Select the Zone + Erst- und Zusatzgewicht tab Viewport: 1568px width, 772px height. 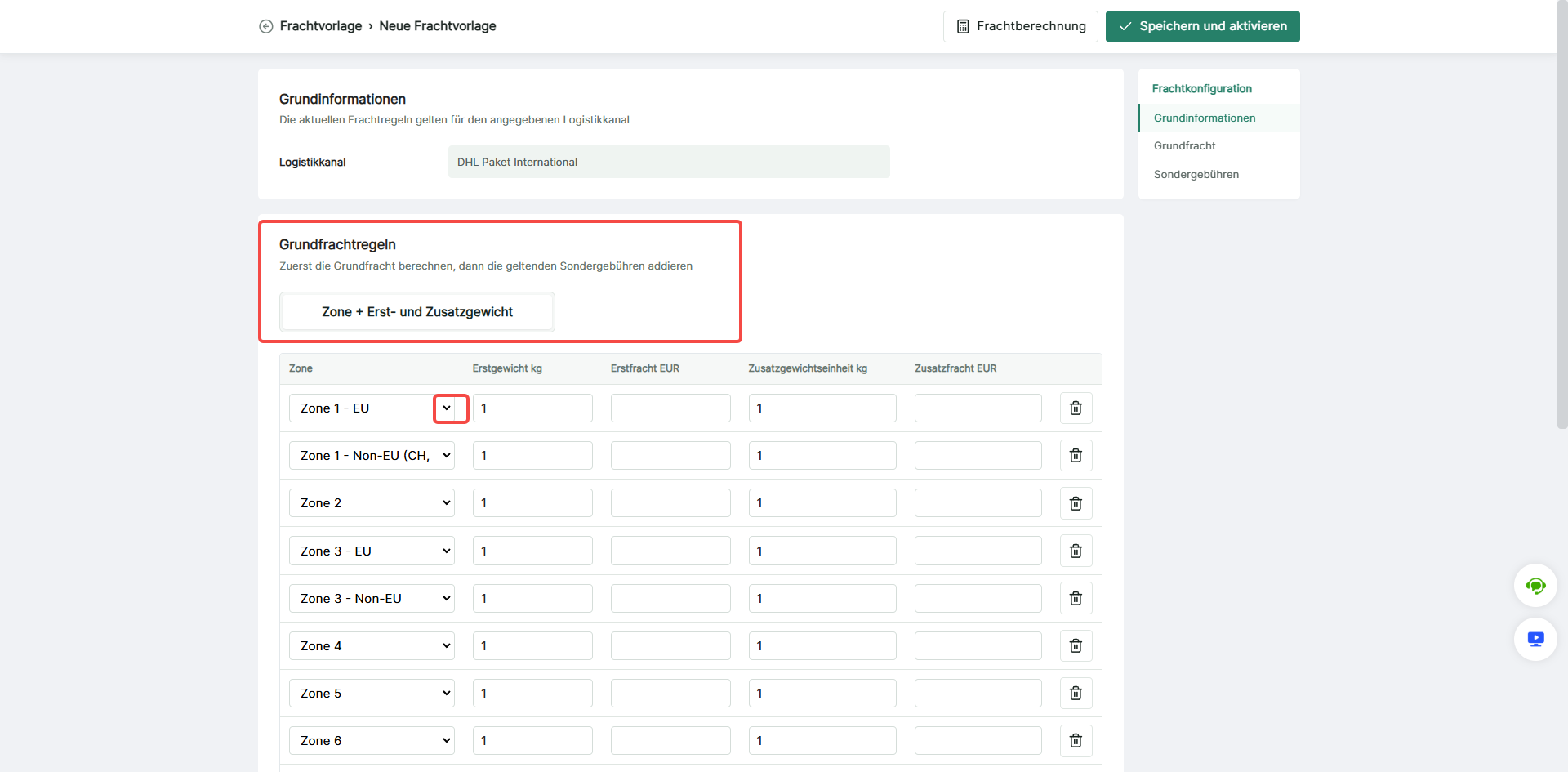coord(417,312)
